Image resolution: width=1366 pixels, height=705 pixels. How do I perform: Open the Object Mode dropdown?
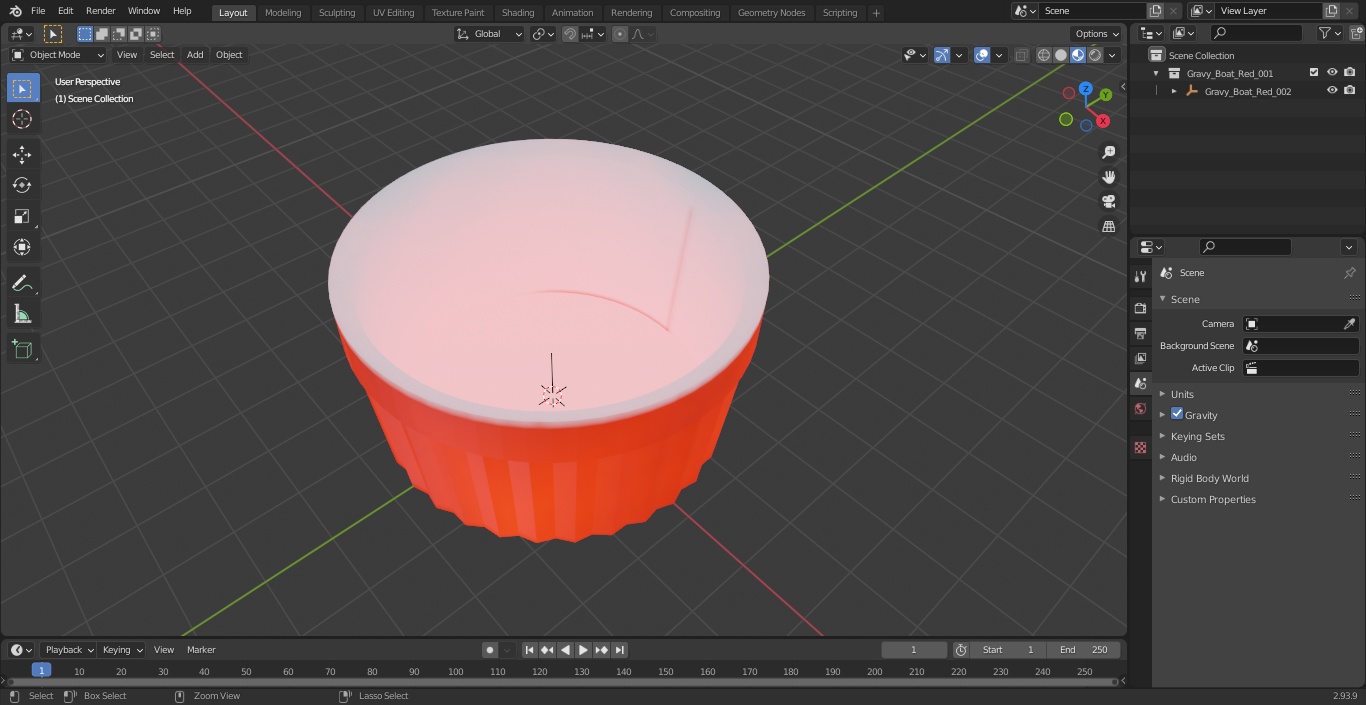(x=58, y=55)
